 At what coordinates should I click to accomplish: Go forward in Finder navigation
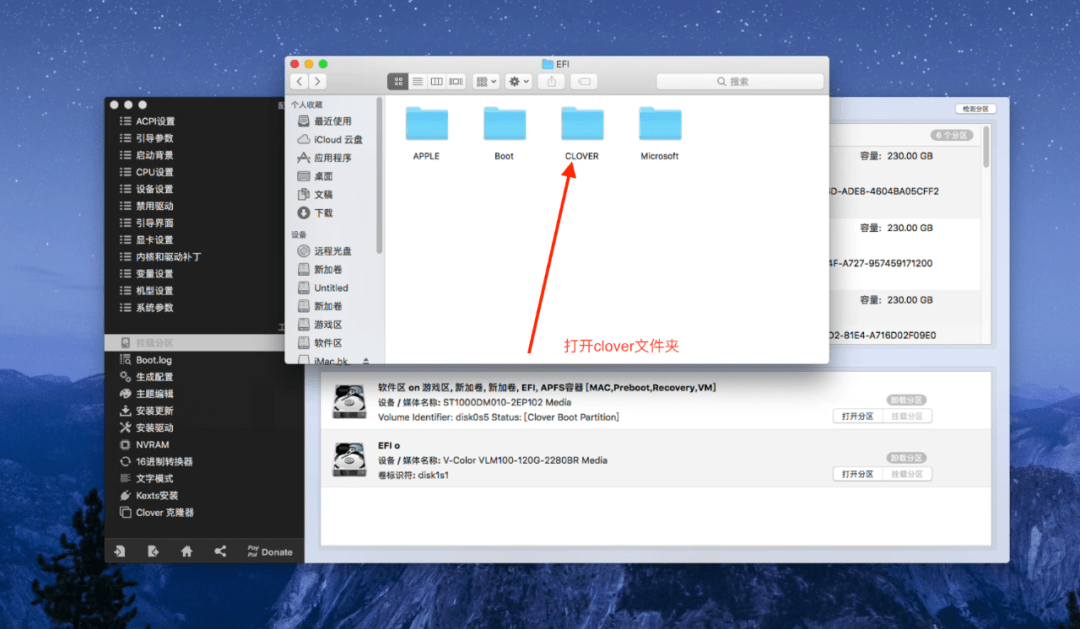point(318,81)
